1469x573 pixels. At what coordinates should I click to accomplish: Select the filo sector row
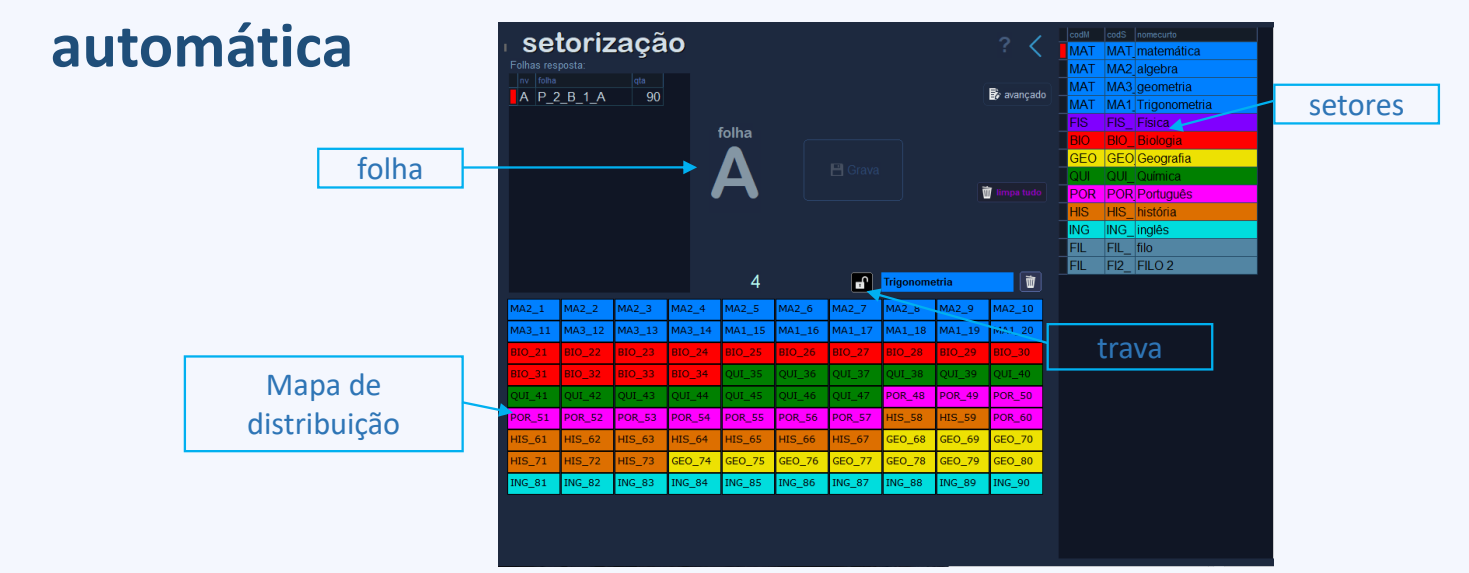coord(1158,248)
